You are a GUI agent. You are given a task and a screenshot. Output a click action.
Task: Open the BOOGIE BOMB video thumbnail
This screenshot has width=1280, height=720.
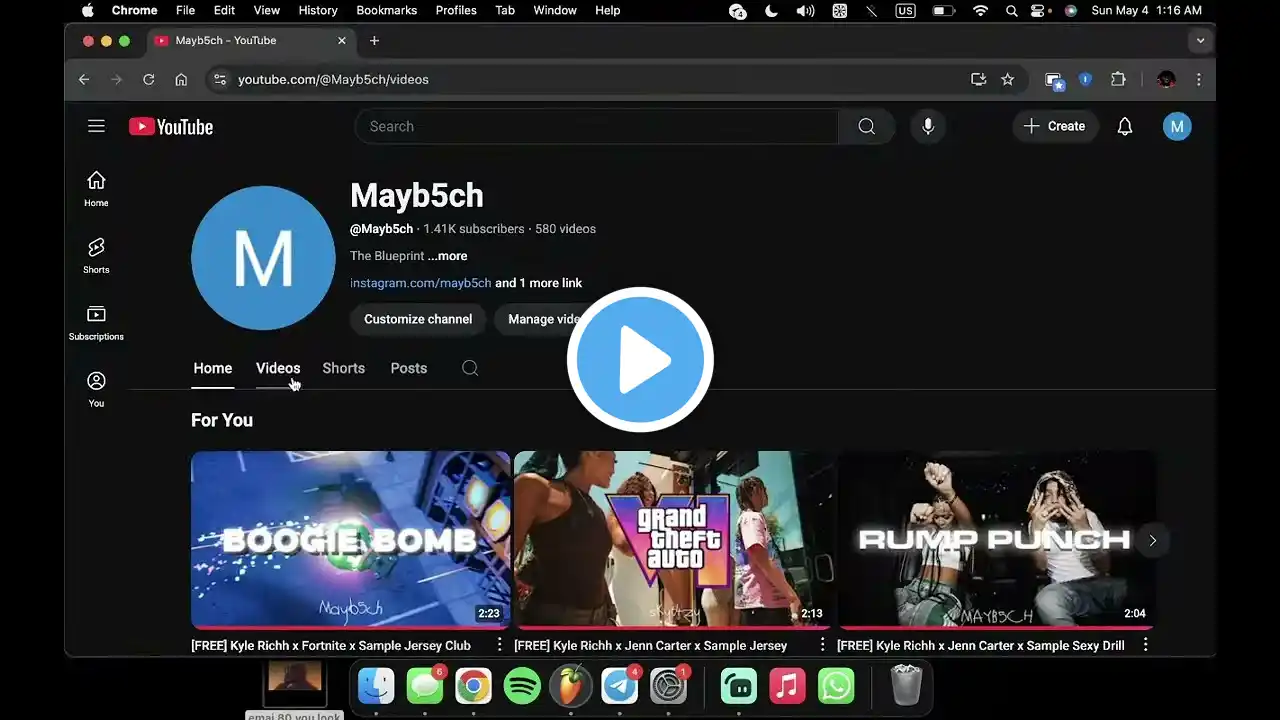click(351, 539)
